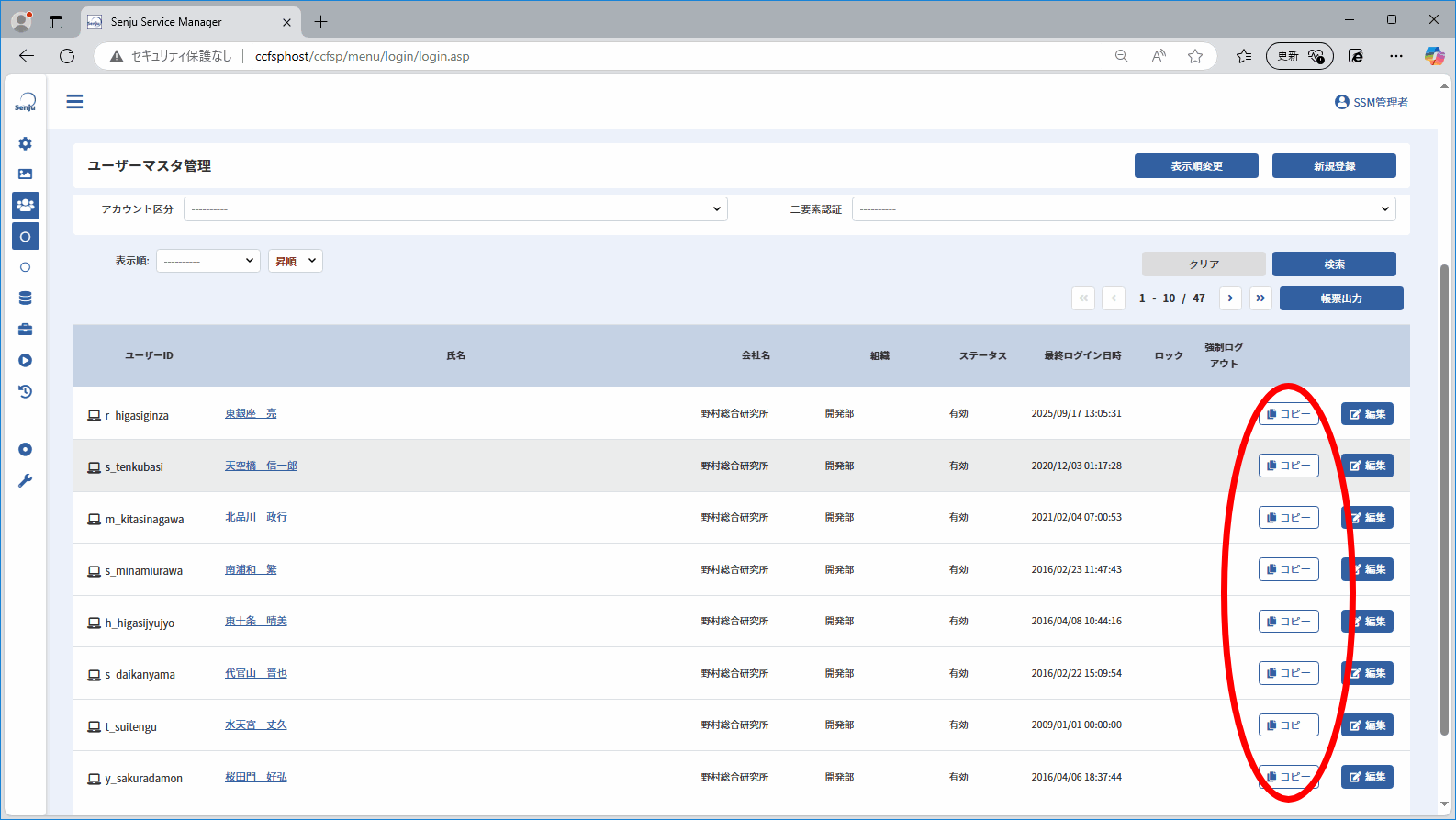Image resolution: width=1456 pixels, height=820 pixels.
Task: Edit the s_tenkubasi user row
Action: coord(1367,466)
